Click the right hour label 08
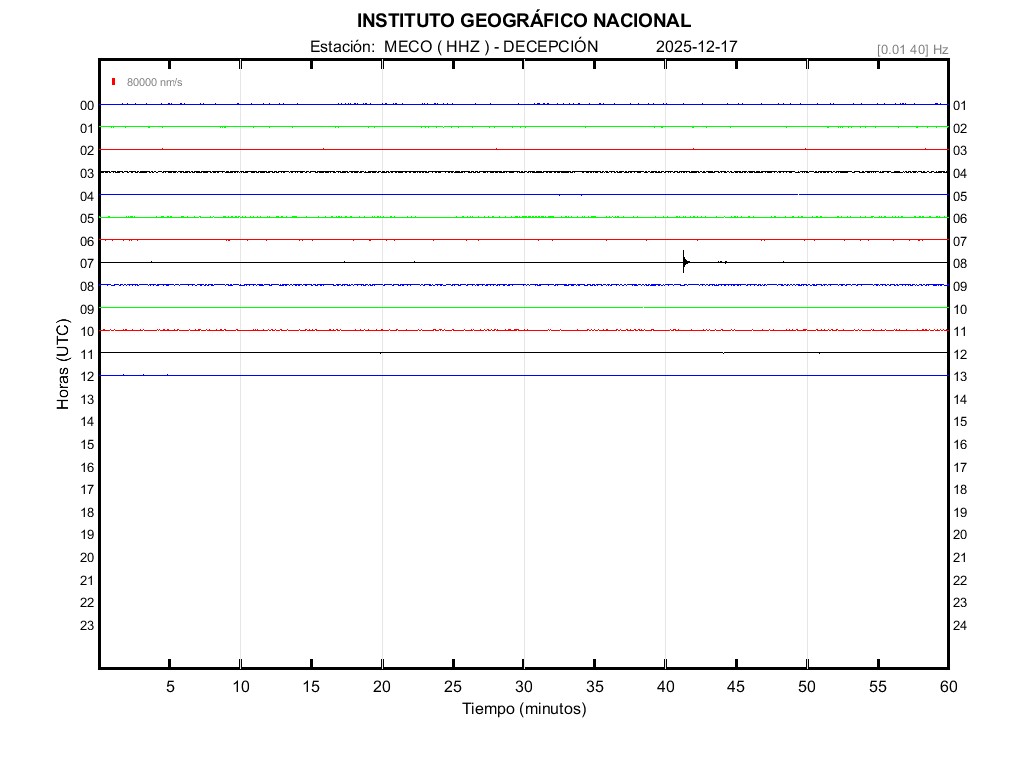The width and height of the screenshot is (1024, 768). pos(960,264)
